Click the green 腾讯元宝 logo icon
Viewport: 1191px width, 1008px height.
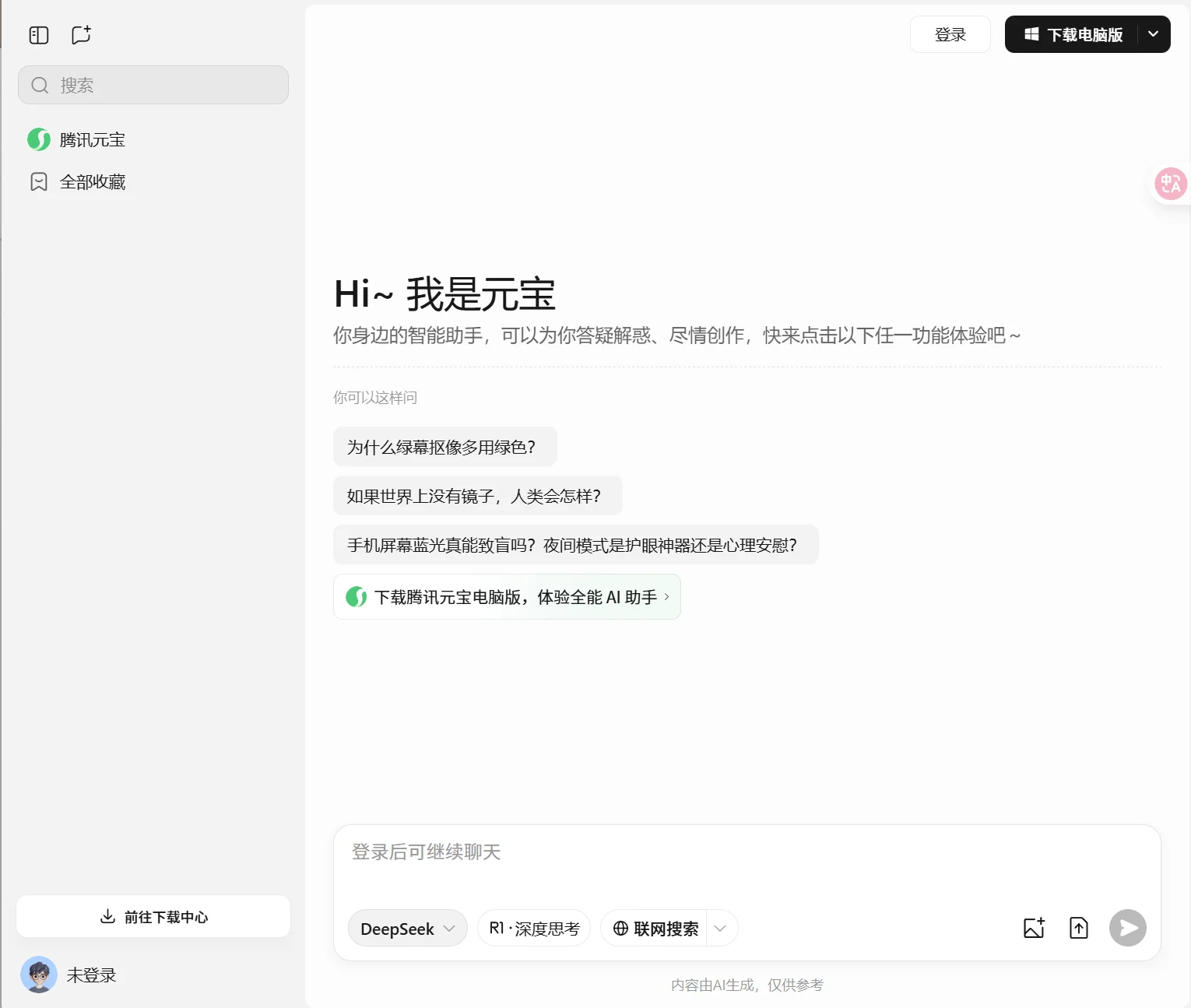[39, 139]
